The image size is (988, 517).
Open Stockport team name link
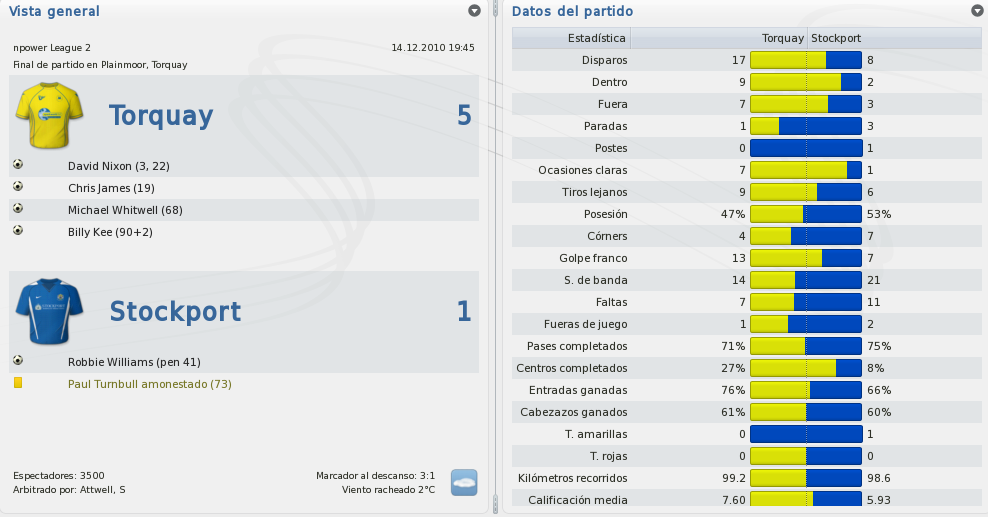click(x=175, y=312)
